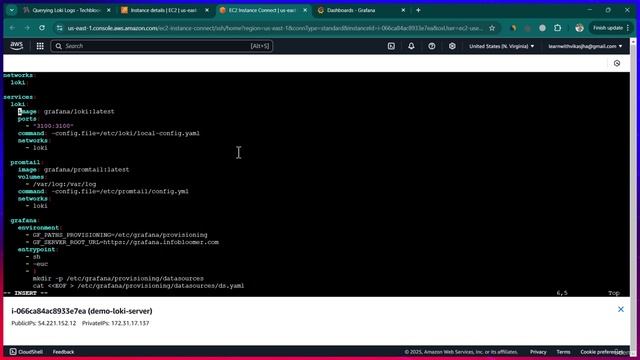
Task: Switch to the Instance details EC2 tab
Action: 164,10
